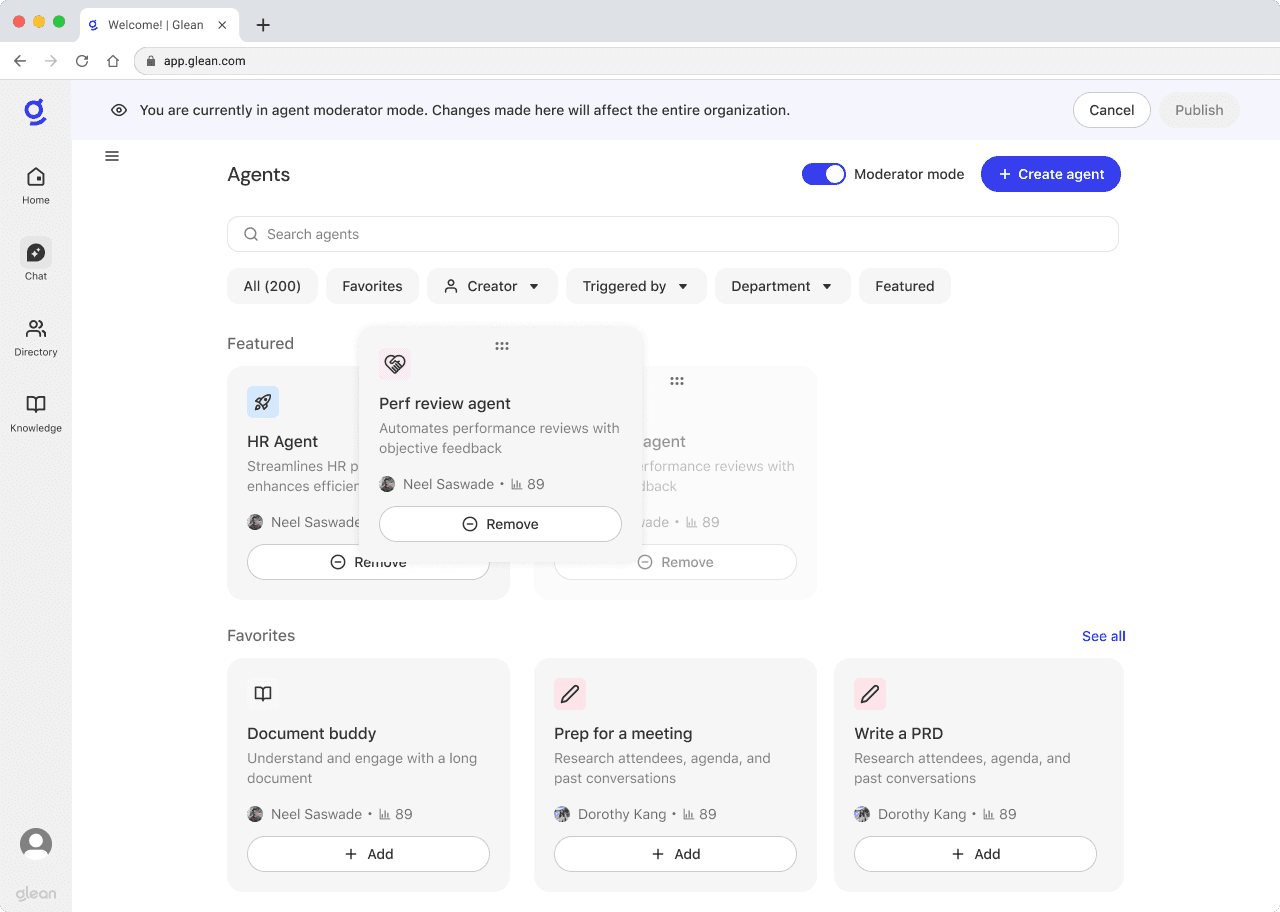Click the Perf review agent title
The height and width of the screenshot is (912, 1280).
tap(445, 403)
